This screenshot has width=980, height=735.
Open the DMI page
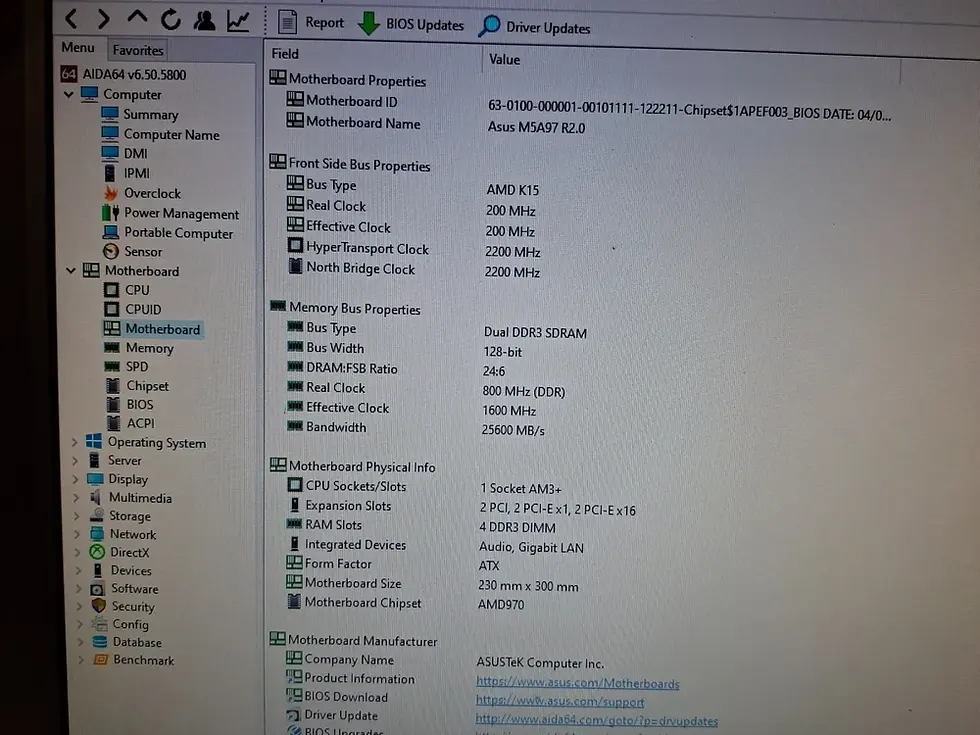(124, 153)
